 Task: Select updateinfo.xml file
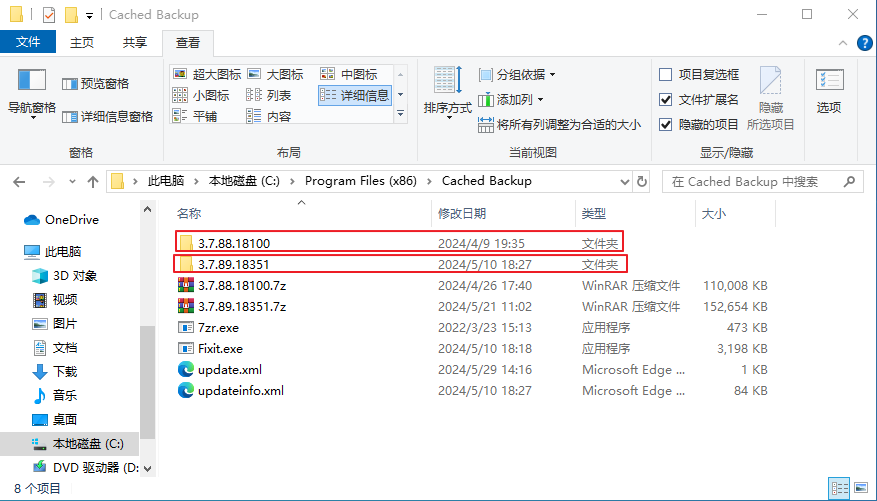(473, 390)
